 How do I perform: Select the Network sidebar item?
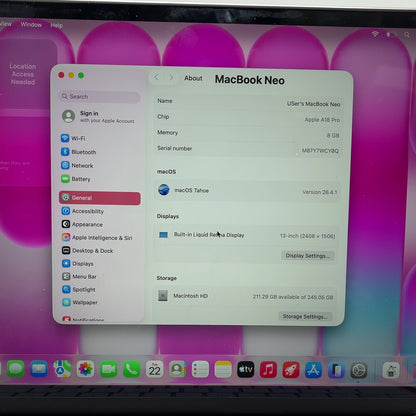click(x=77, y=165)
